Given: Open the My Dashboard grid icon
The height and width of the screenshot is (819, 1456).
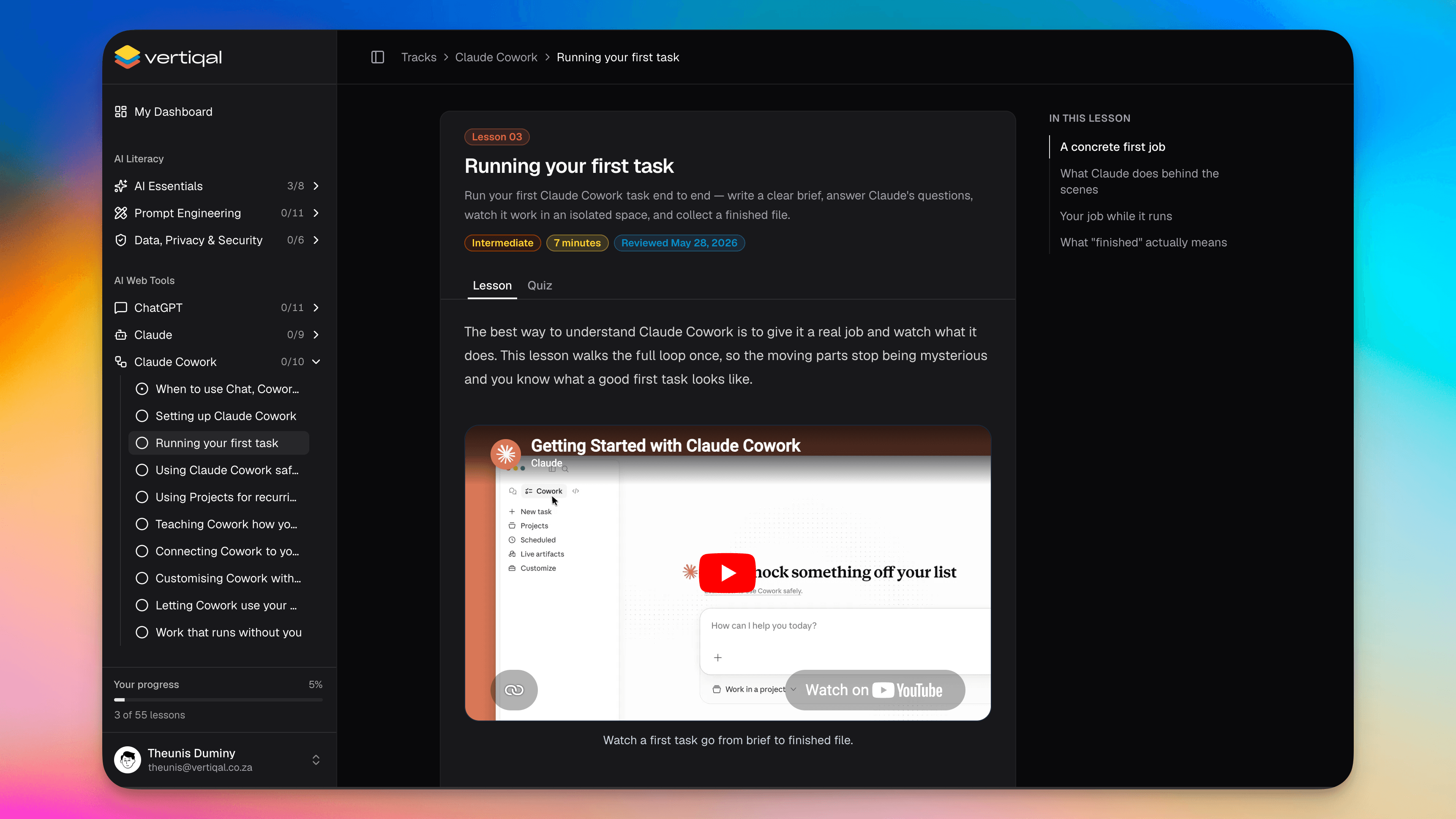Looking at the screenshot, I should click(120, 111).
